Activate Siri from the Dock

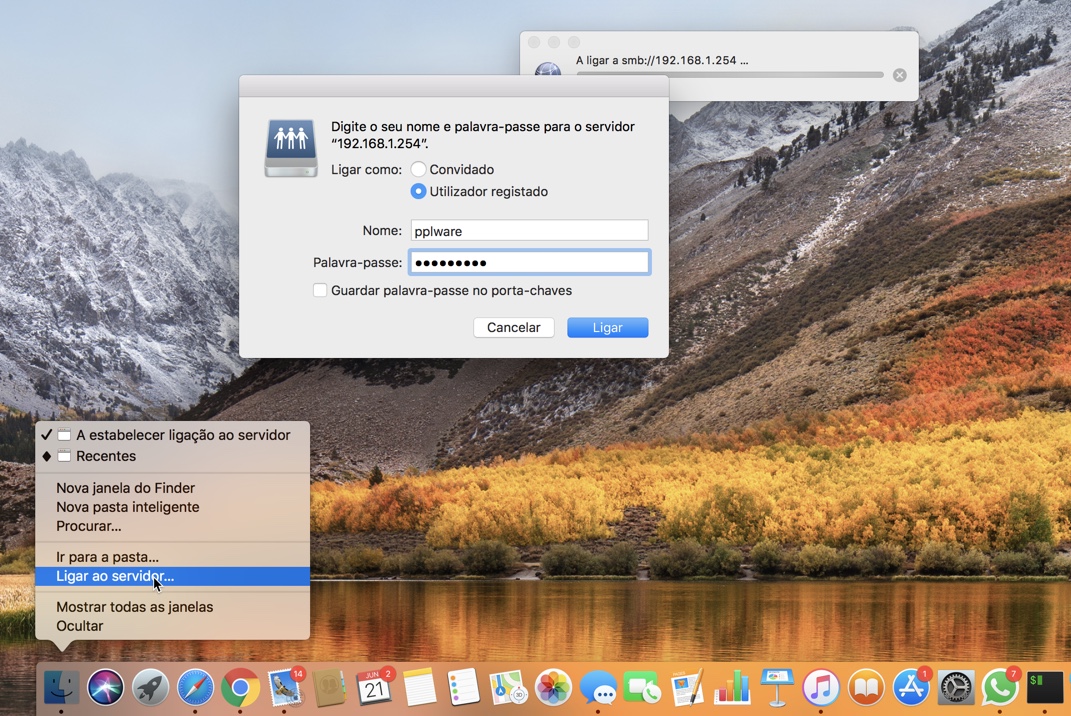105,687
